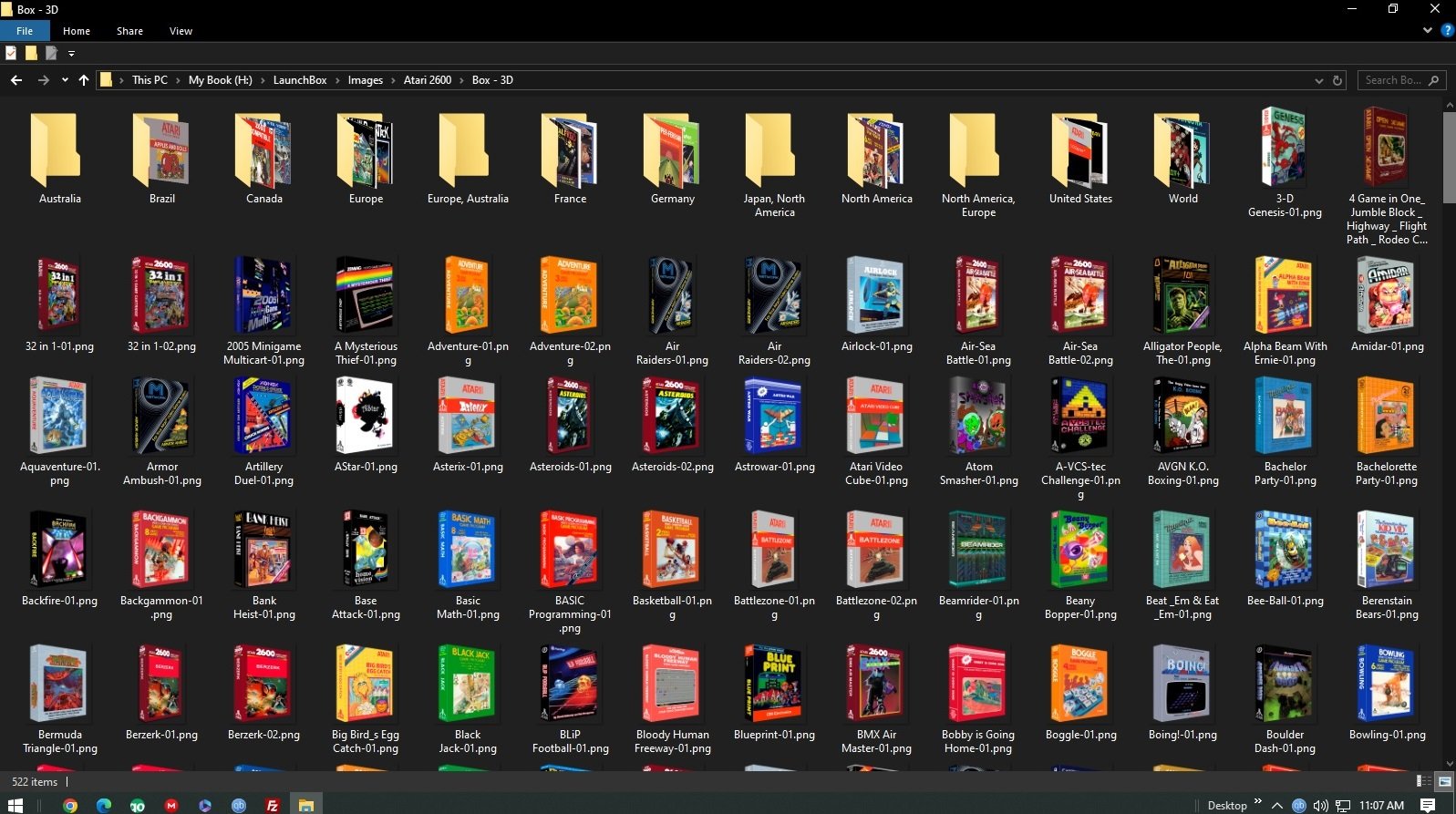The height and width of the screenshot is (814, 1456).
Task: Expand chevron after 'This PC' breadcrumb
Action: (x=178, y=80)
